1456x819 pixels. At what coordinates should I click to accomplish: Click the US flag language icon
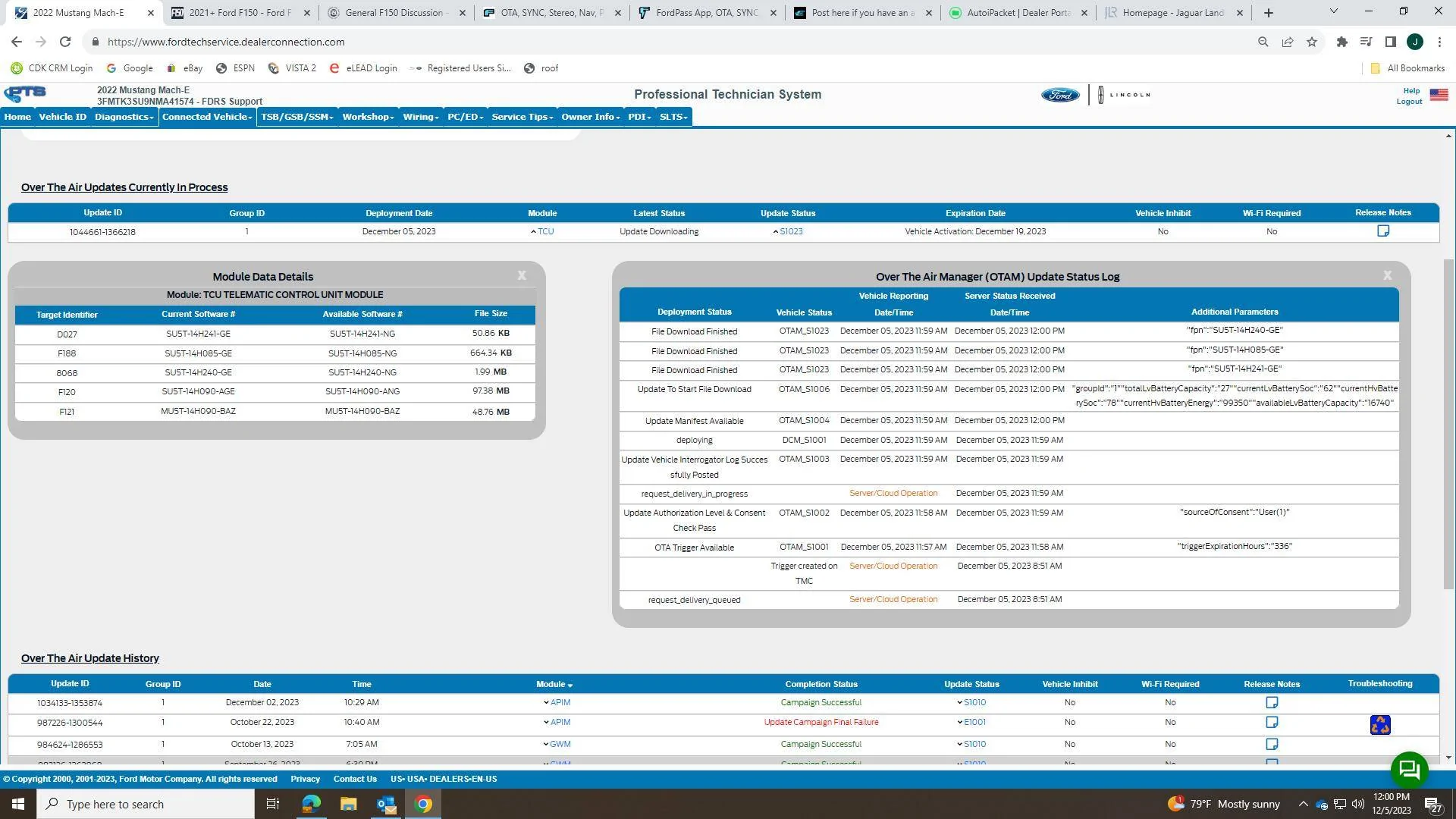tap(1439, 95)
